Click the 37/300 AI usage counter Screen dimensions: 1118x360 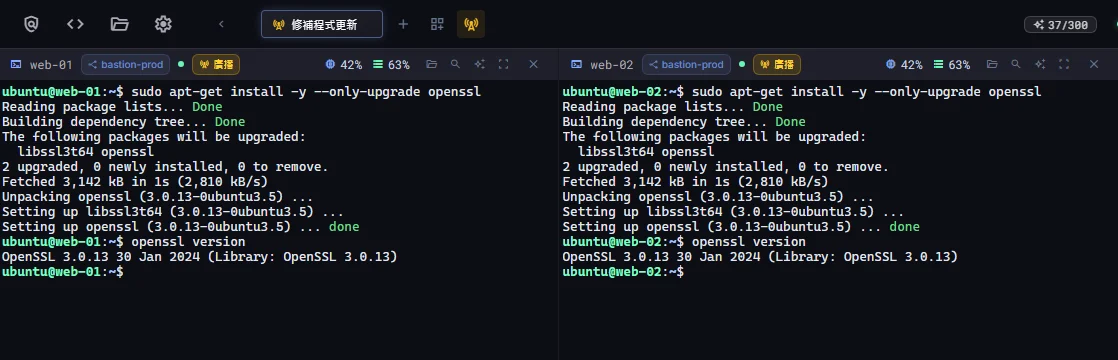tap(1060, 25)
